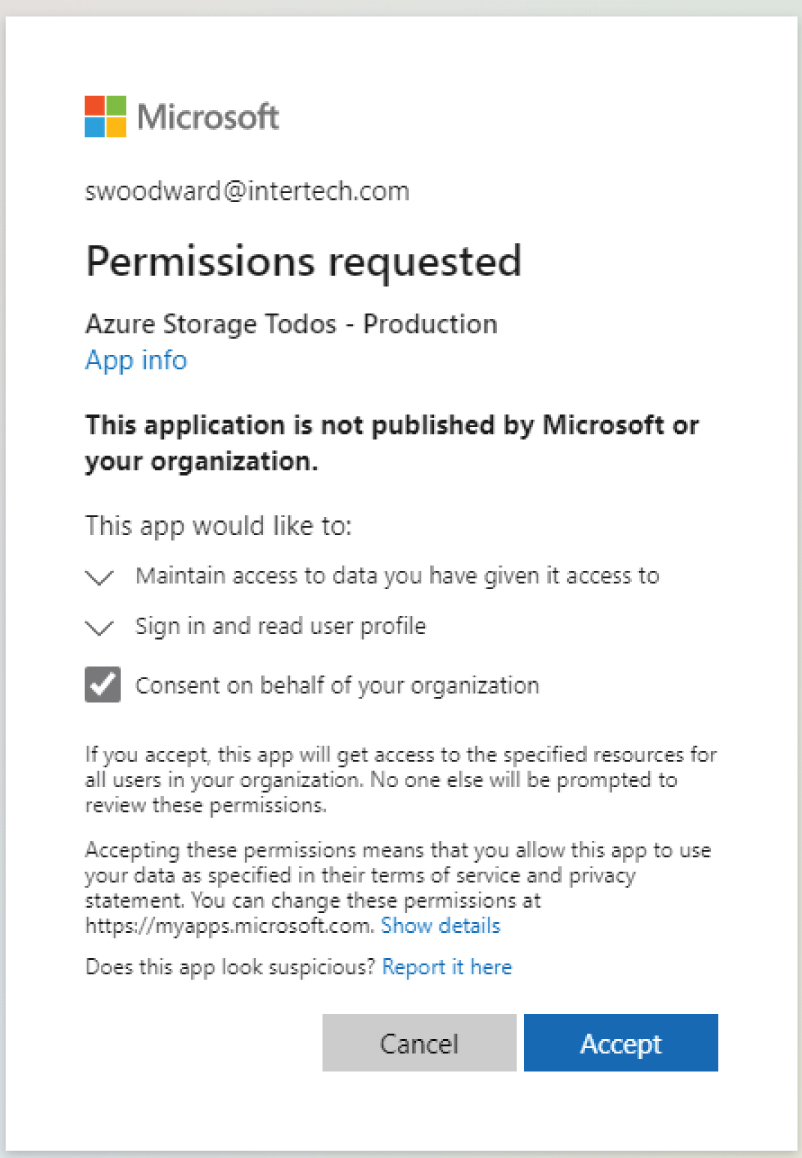Expand the Maintain access chevron
The height and width of the screenshot is (1158, 802).
click(100, 577)
